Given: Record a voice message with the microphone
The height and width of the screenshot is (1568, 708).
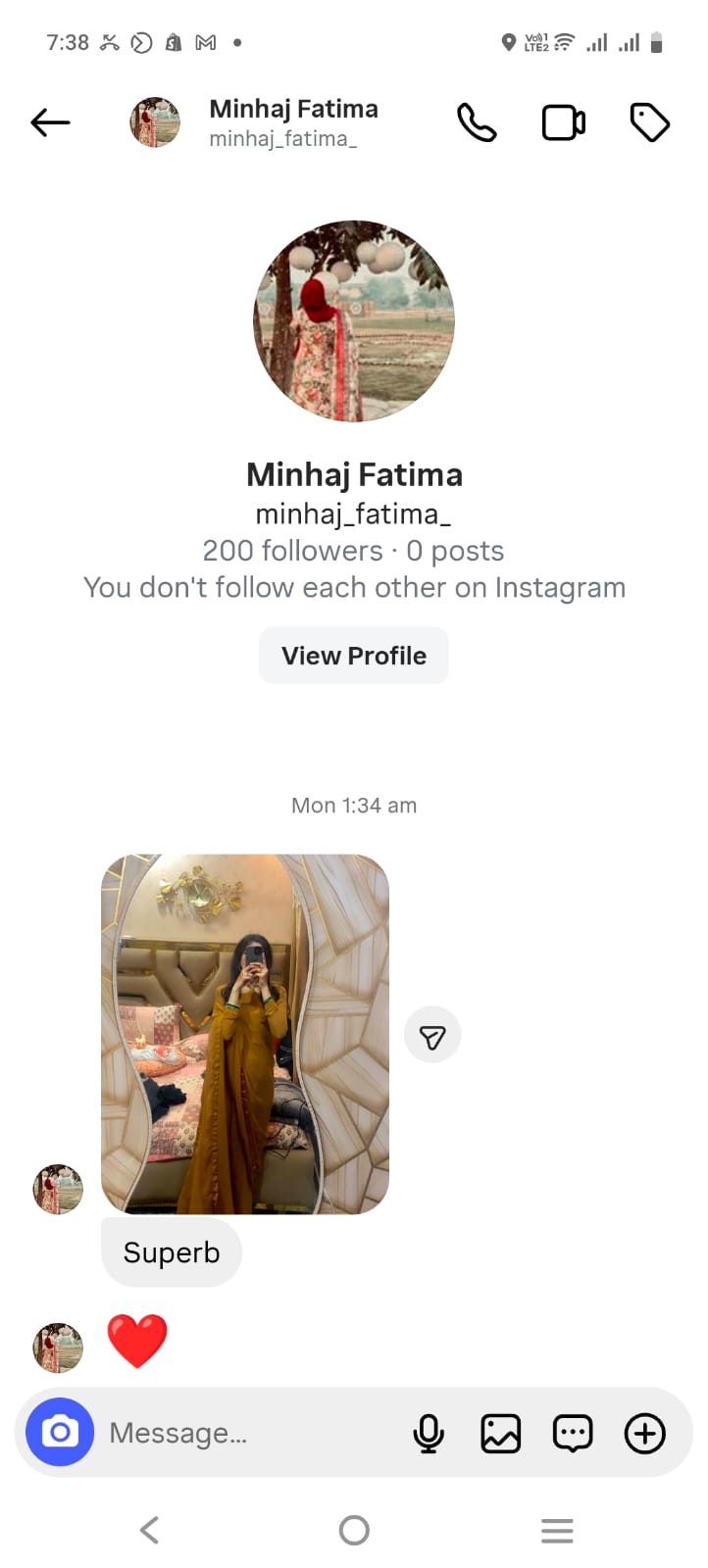Looking at the screenshot, I should pos(429,1434).
